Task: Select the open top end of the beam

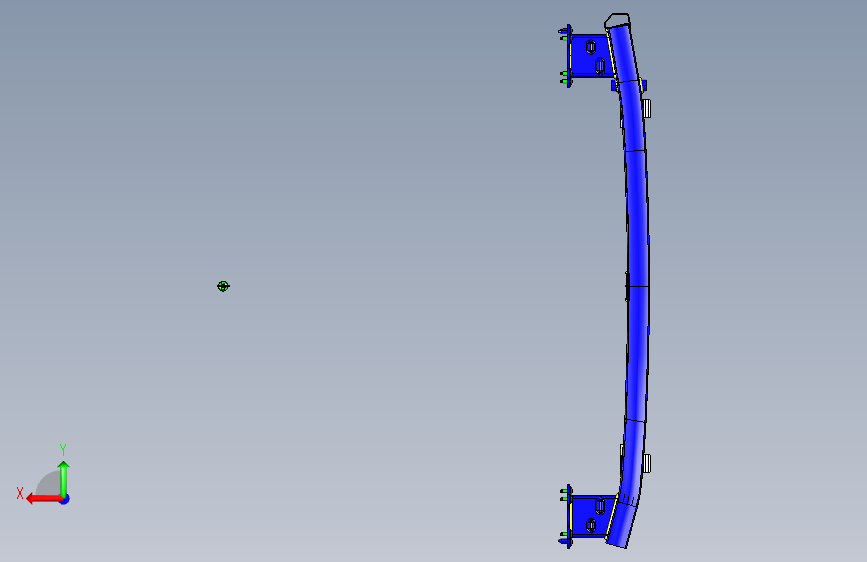Action: 617,20
